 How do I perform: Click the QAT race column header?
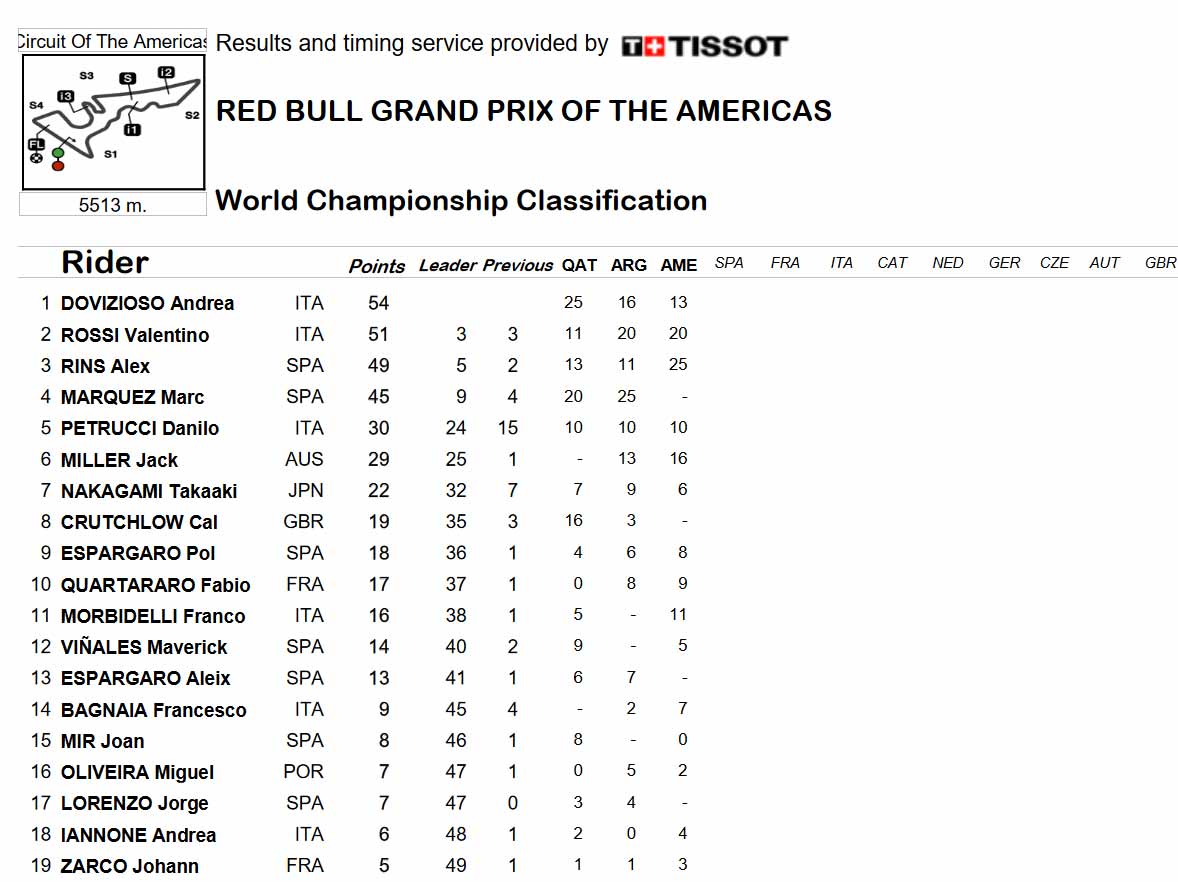click(579, 265)
